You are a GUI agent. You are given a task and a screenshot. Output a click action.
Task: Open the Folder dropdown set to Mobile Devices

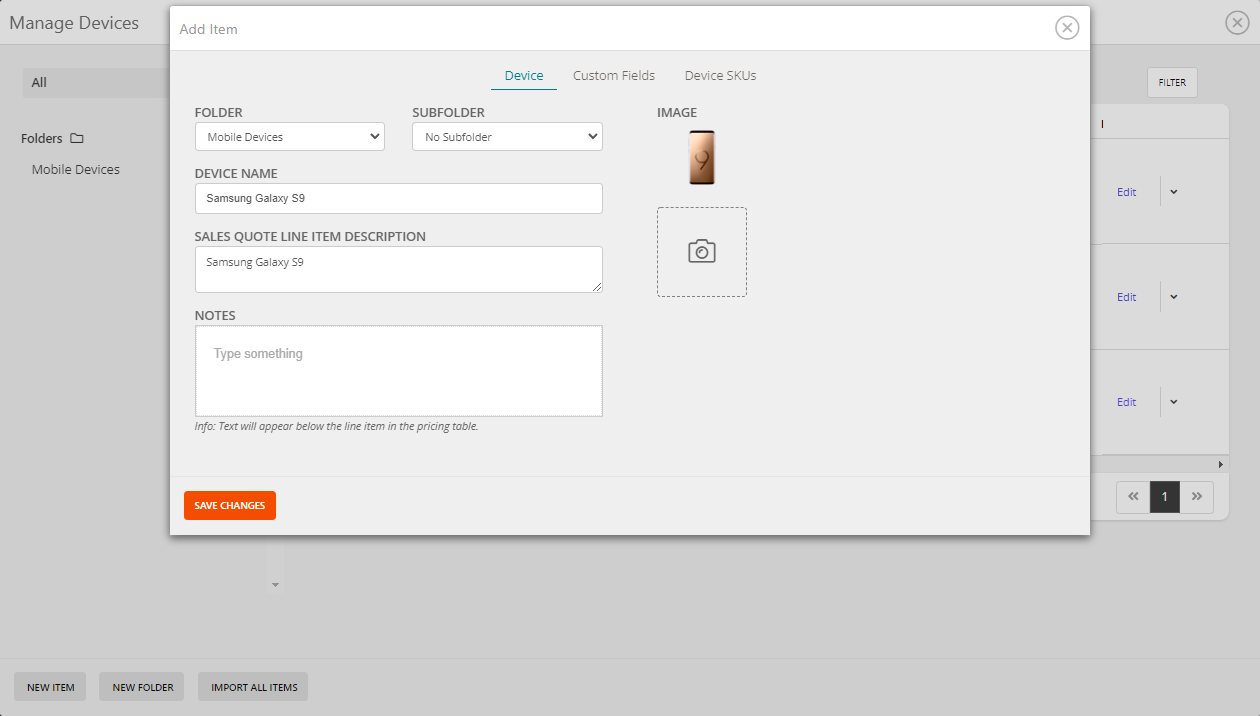click(289, 136)
